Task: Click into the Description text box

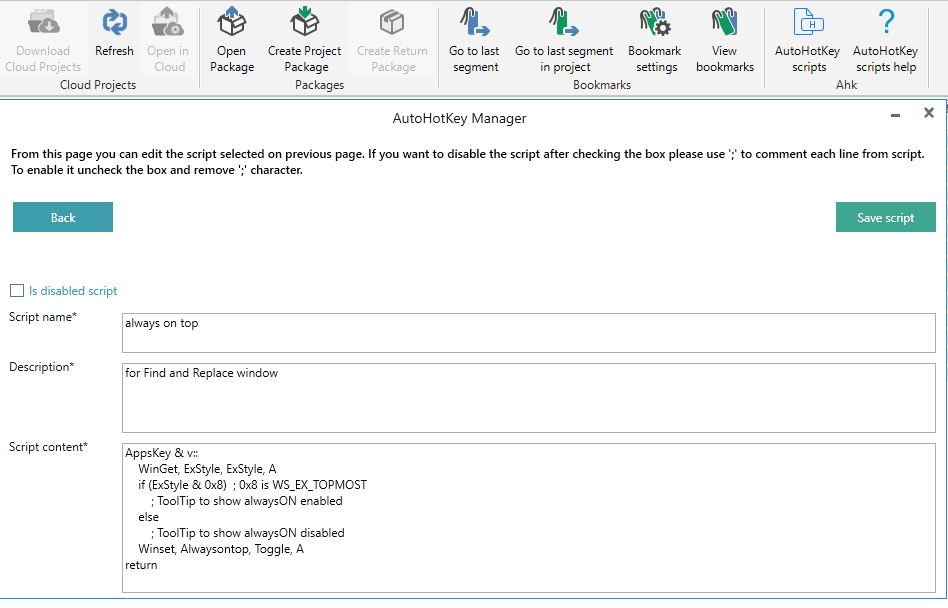Action: [529, 398]
